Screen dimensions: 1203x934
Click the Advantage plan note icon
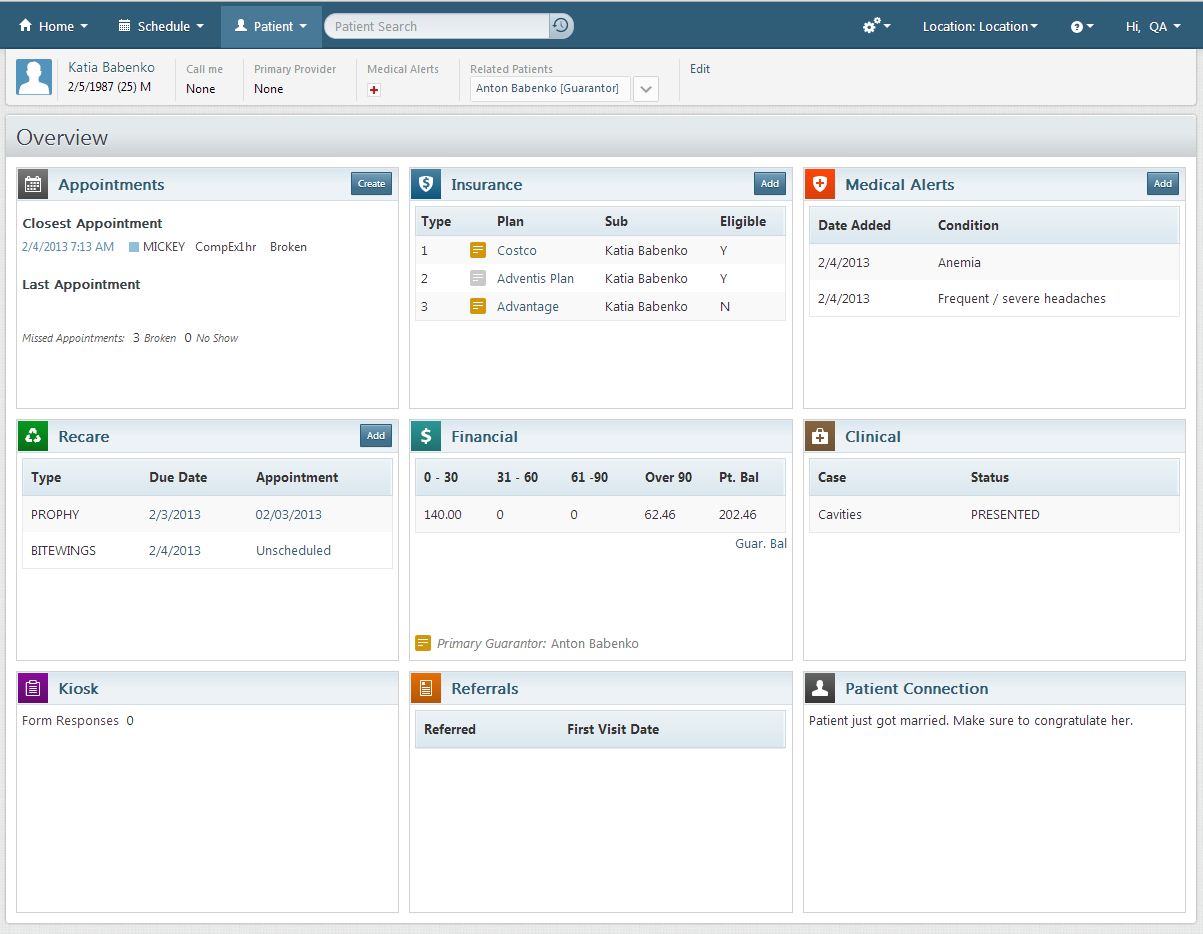(x=478, y=307)
